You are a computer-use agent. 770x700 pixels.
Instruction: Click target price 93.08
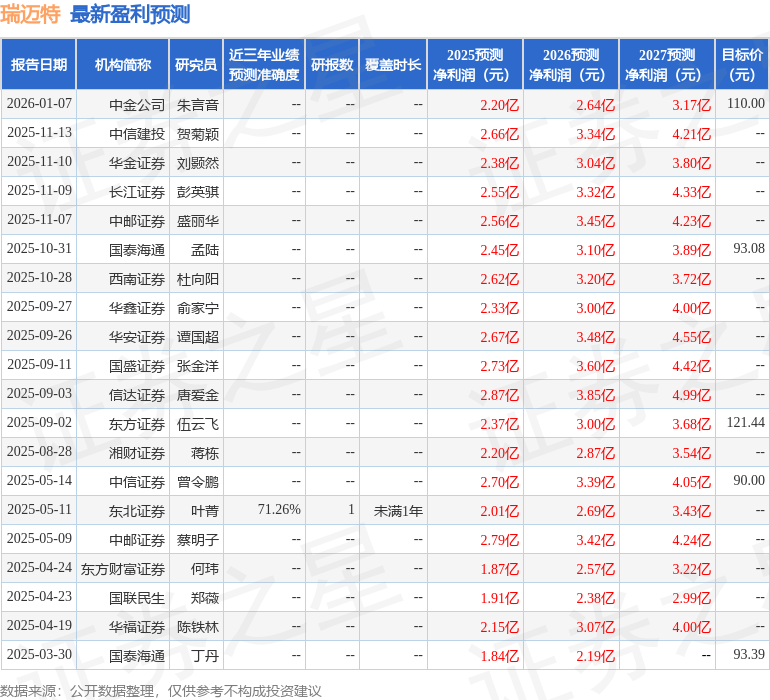click(x=749, y=248)
